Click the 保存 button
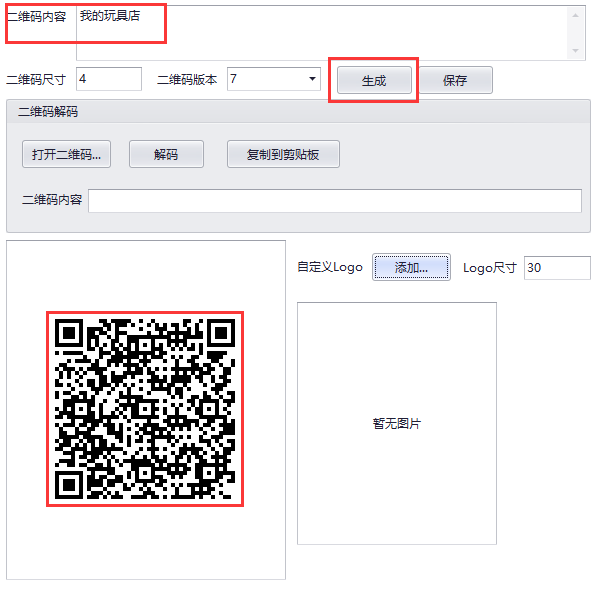The width and height of the screenshot is (593, 595). [455, 80]
